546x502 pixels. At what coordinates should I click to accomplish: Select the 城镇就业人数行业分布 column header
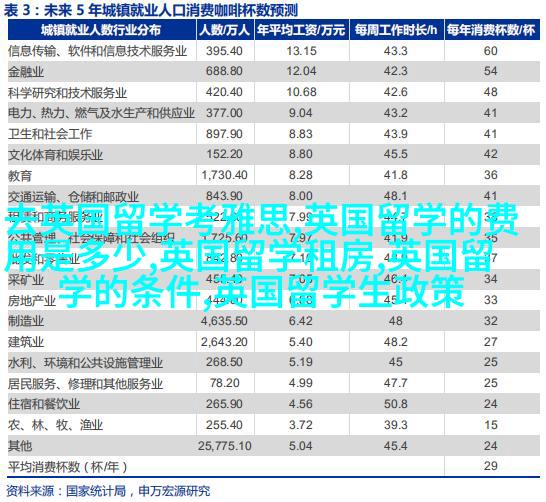[101, 31]
